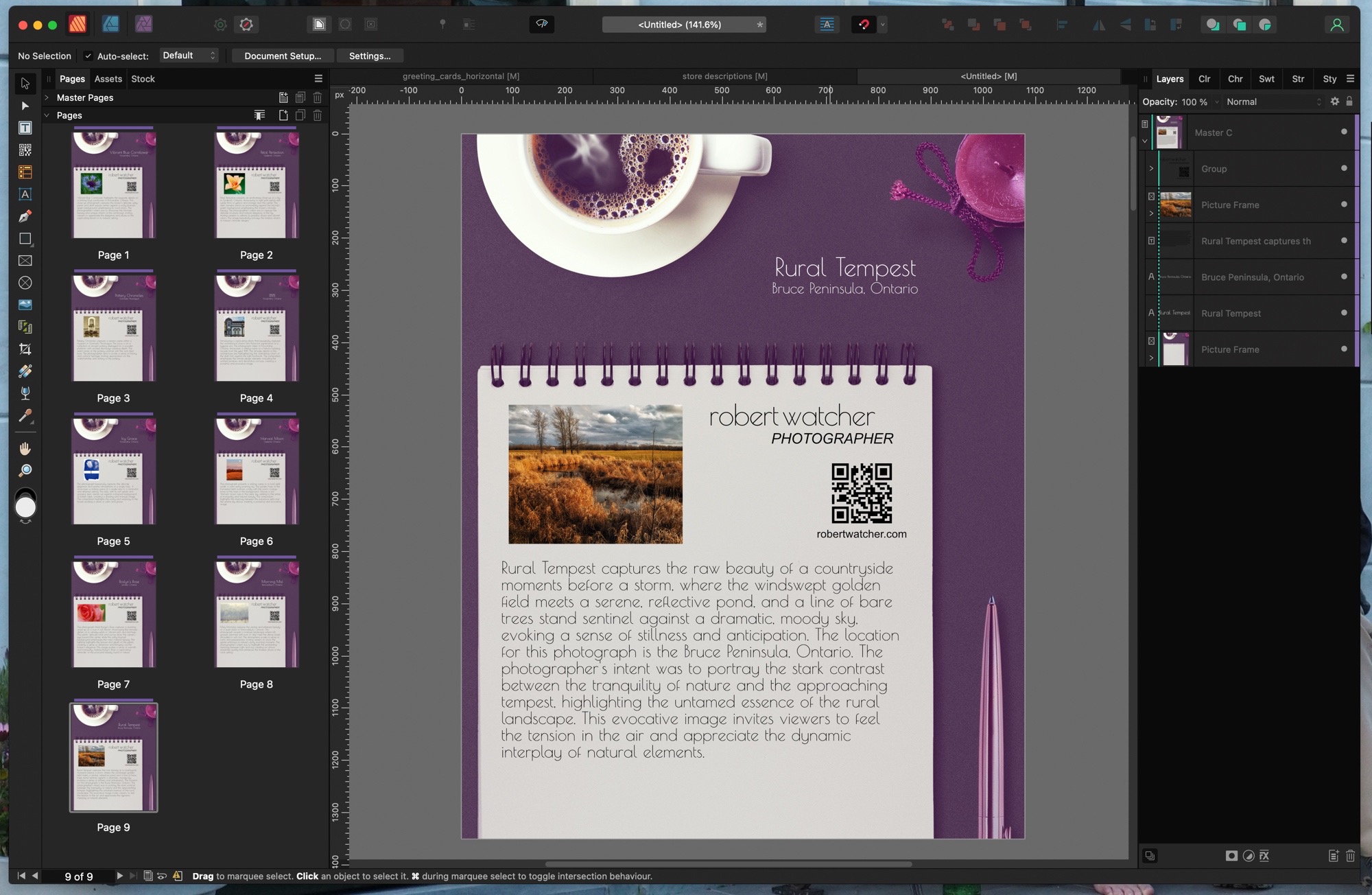Switch to the Publisher persona
The height and width of the screenshot is (895, 1372).
click(78, 25)
